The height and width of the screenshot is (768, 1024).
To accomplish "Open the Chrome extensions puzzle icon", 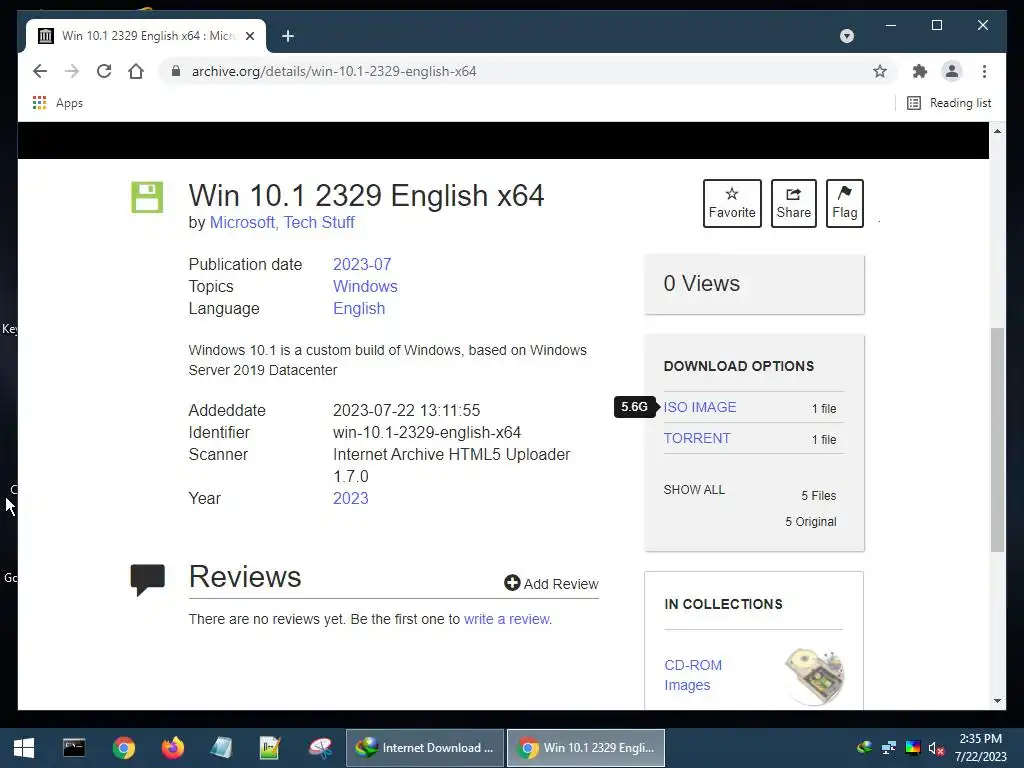I will coord(920,71).
